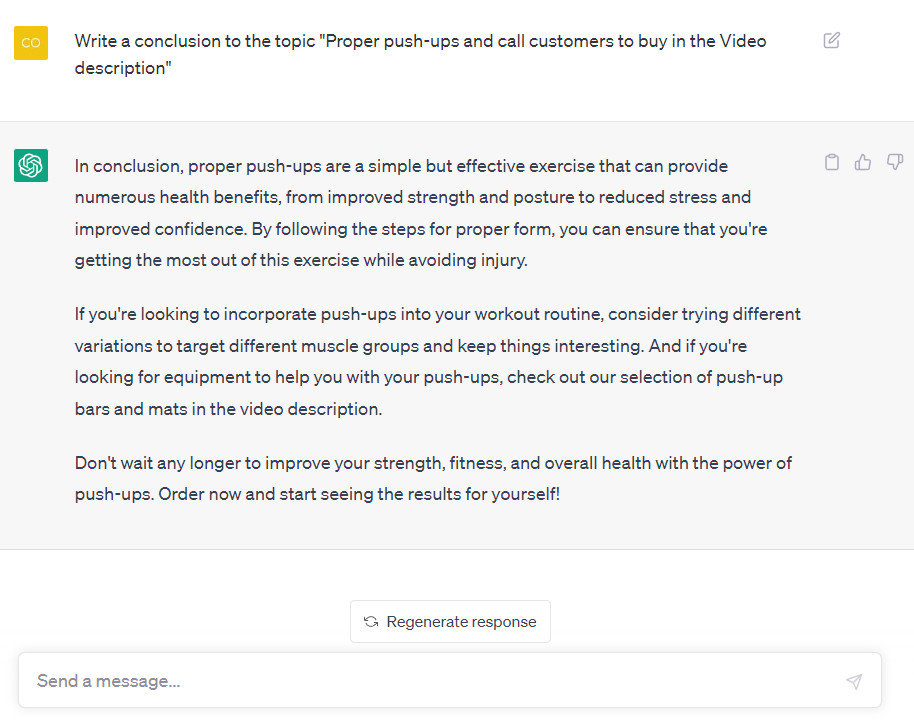Click the paragraph starting Don't wait any longer
Screen dimensions: 914x720
pyautogui.click(x=433, y=478)
